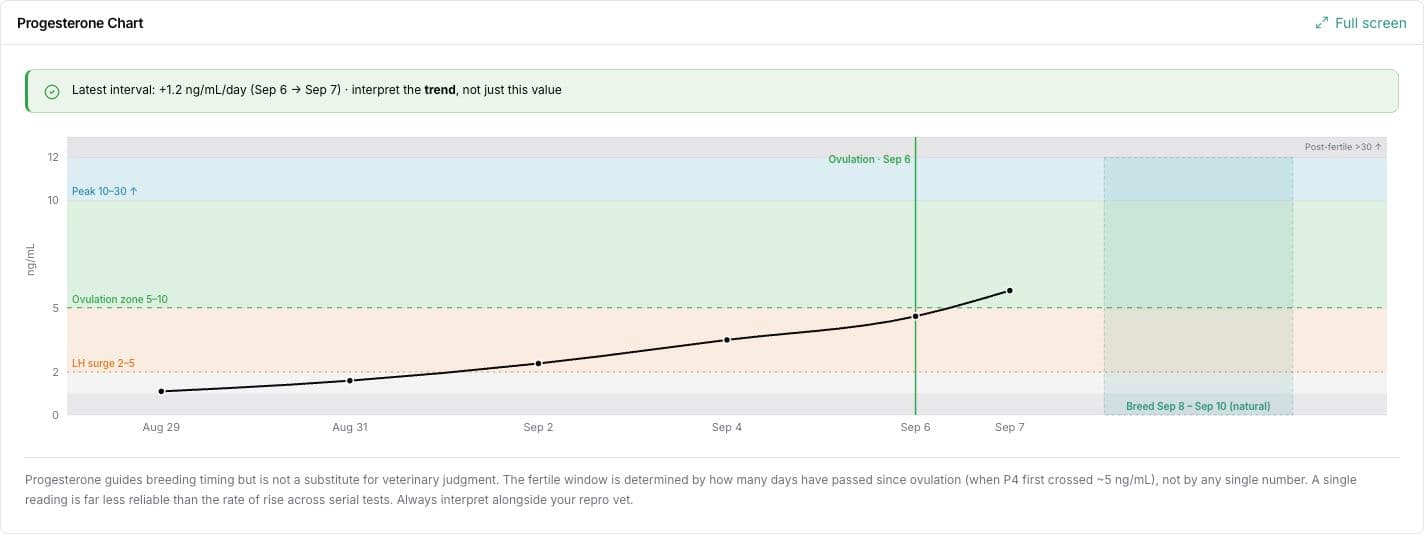This screenshot has width=1424, height=534.
Task: Click the 'Progesterone Chart' title
Action: click(80, 23)
